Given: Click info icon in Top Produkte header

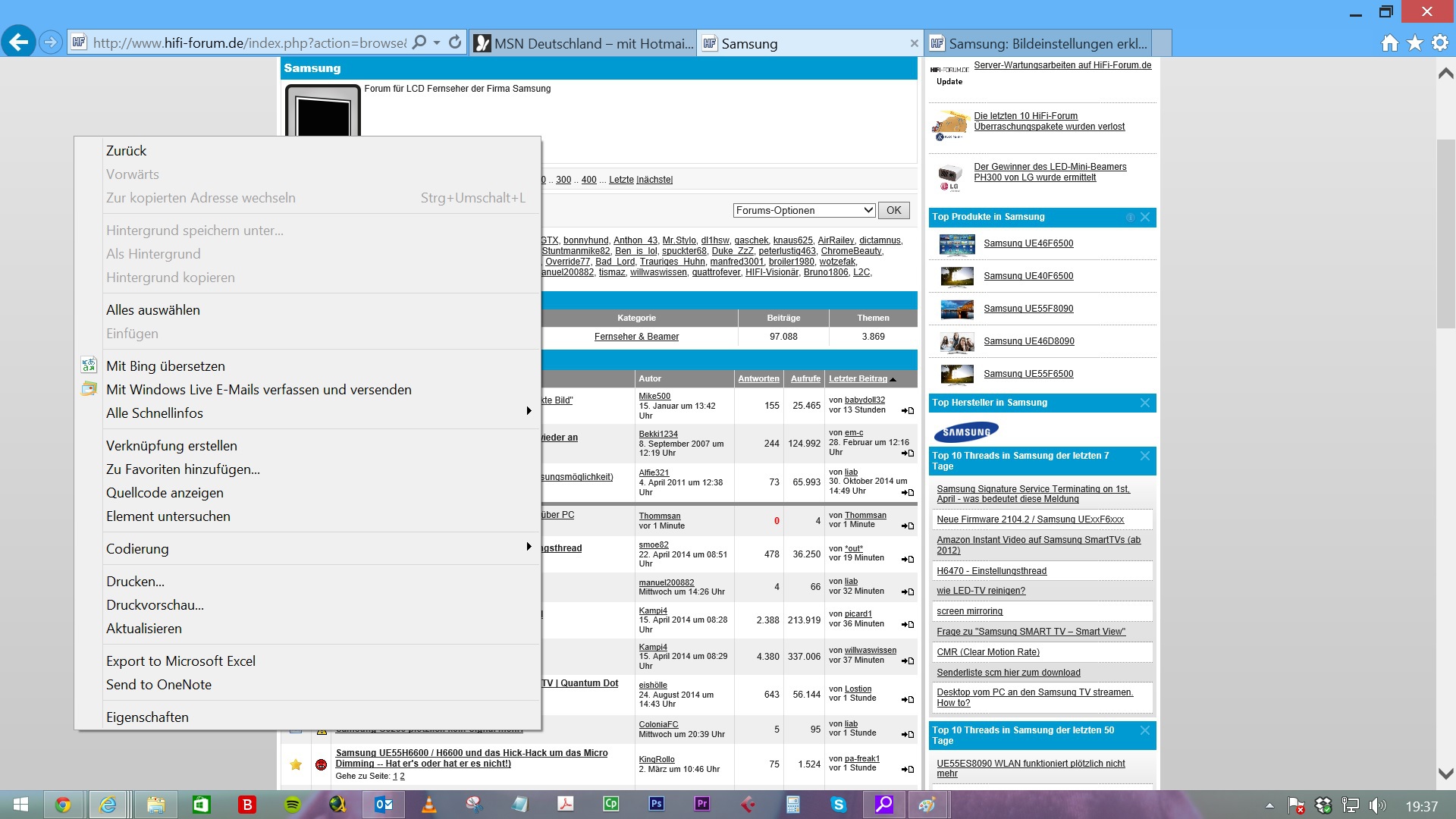Looking at the screenshot, I should pos(1130,217).
